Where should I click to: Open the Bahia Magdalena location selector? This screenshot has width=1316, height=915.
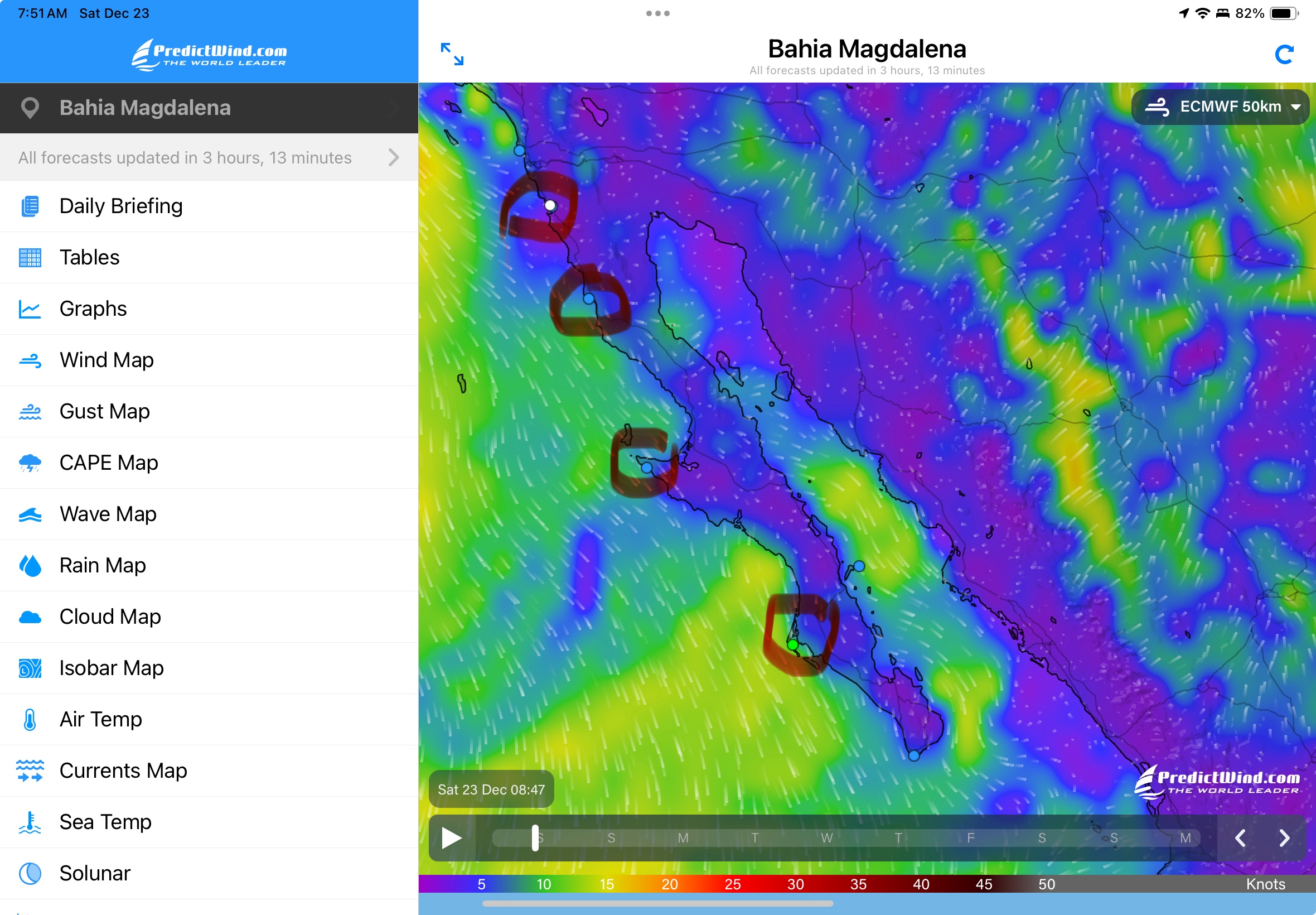[209, 108]
